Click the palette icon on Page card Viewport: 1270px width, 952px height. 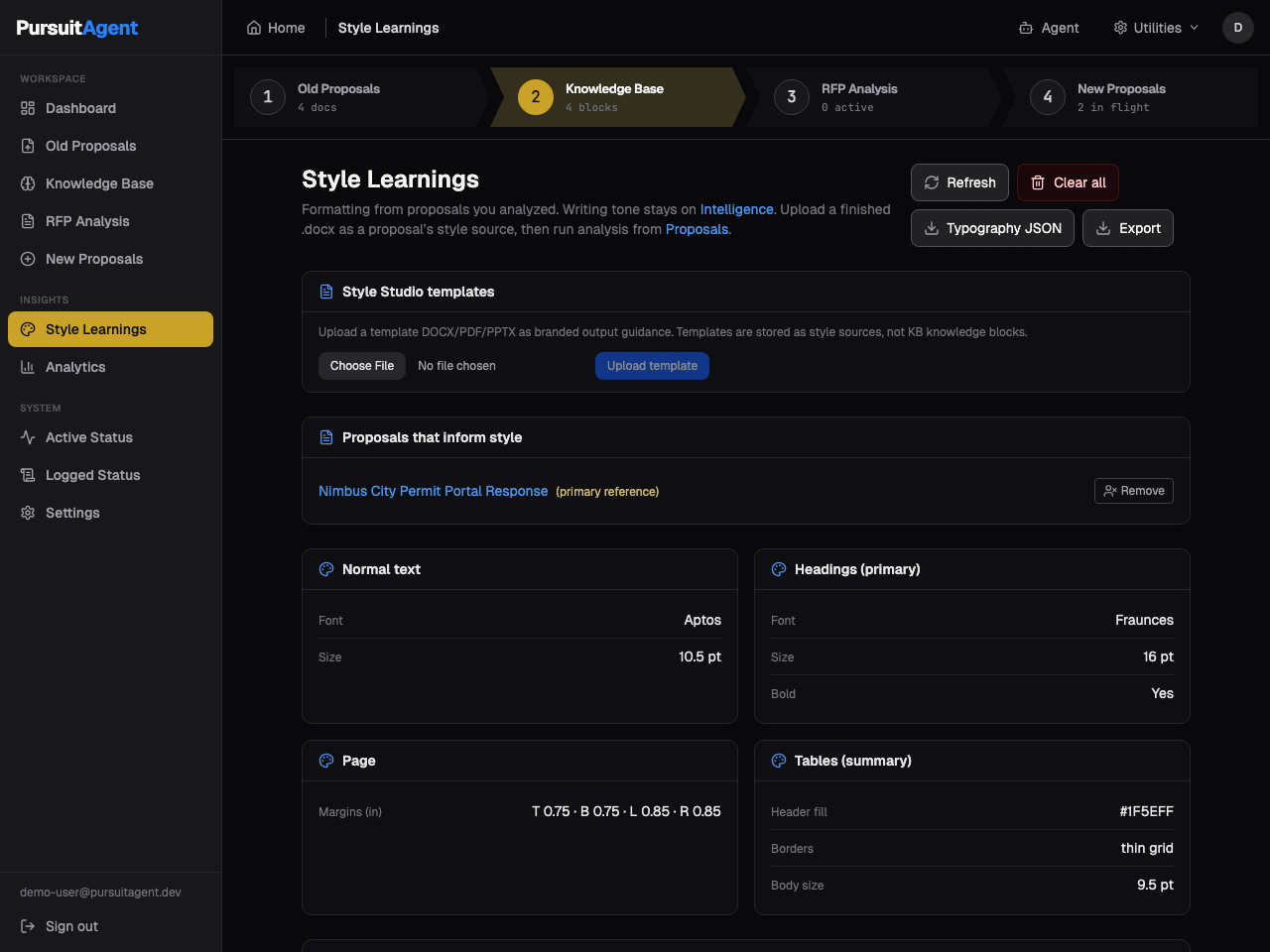click(x=326, y=761)
